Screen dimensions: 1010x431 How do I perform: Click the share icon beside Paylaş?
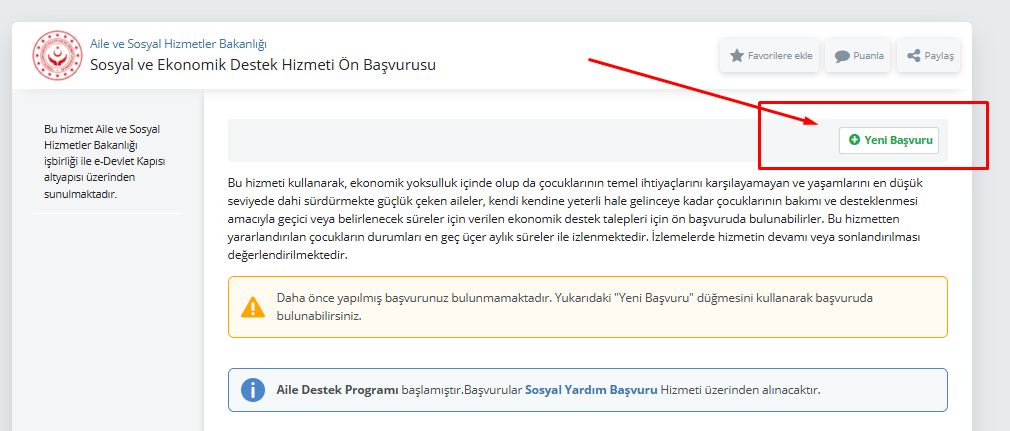click(913, 56)
